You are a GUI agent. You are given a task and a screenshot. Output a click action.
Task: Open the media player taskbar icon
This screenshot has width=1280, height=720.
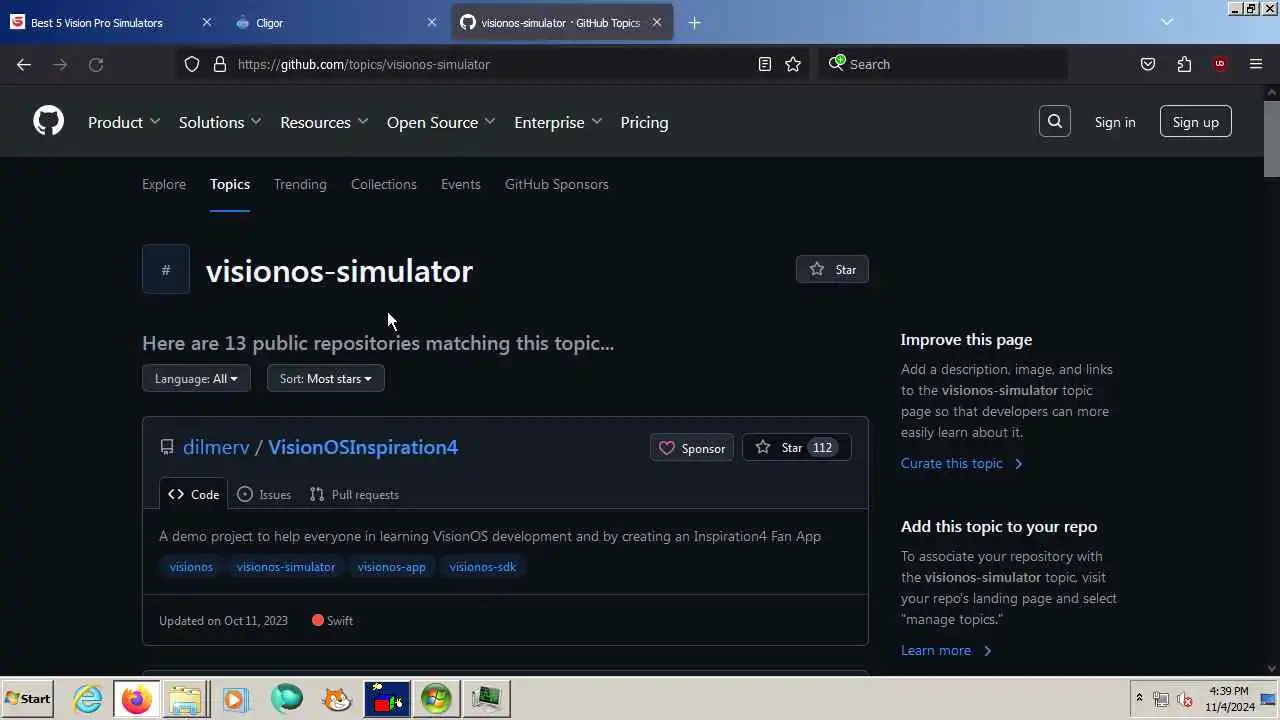[235, 699]
